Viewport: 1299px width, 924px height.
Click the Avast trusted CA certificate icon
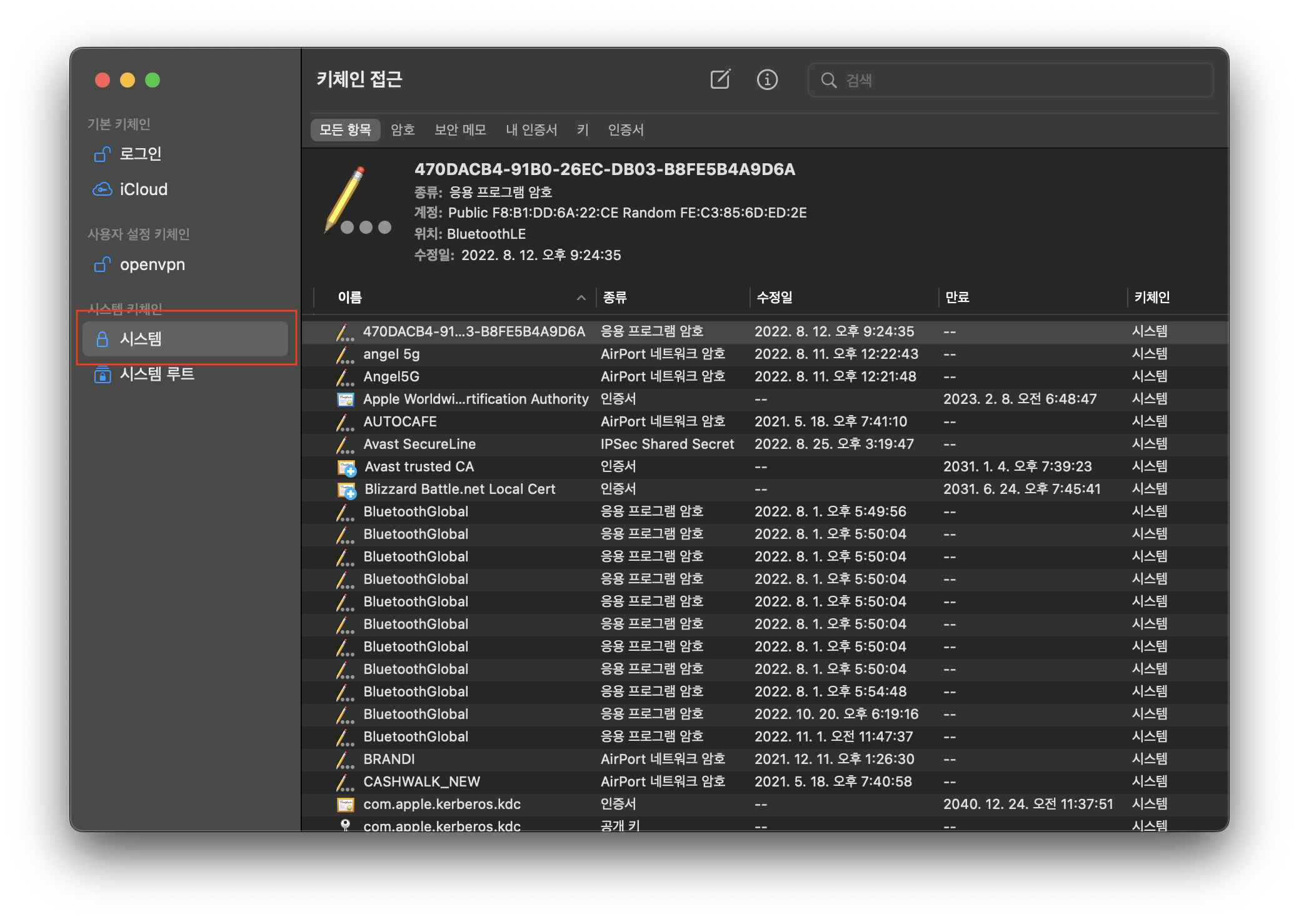tap(346, 467)
